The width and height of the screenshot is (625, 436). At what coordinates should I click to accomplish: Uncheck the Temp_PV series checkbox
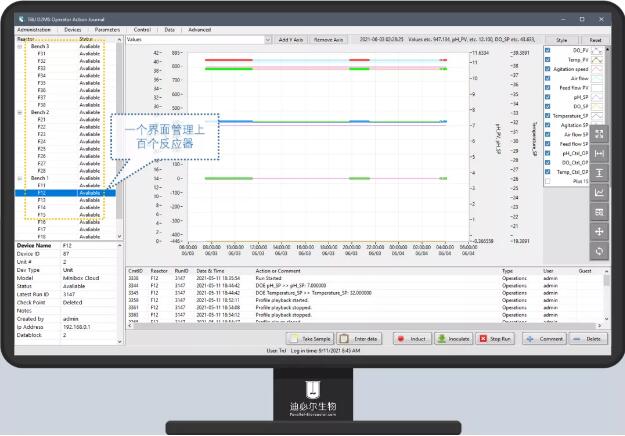tap(548, 59)
